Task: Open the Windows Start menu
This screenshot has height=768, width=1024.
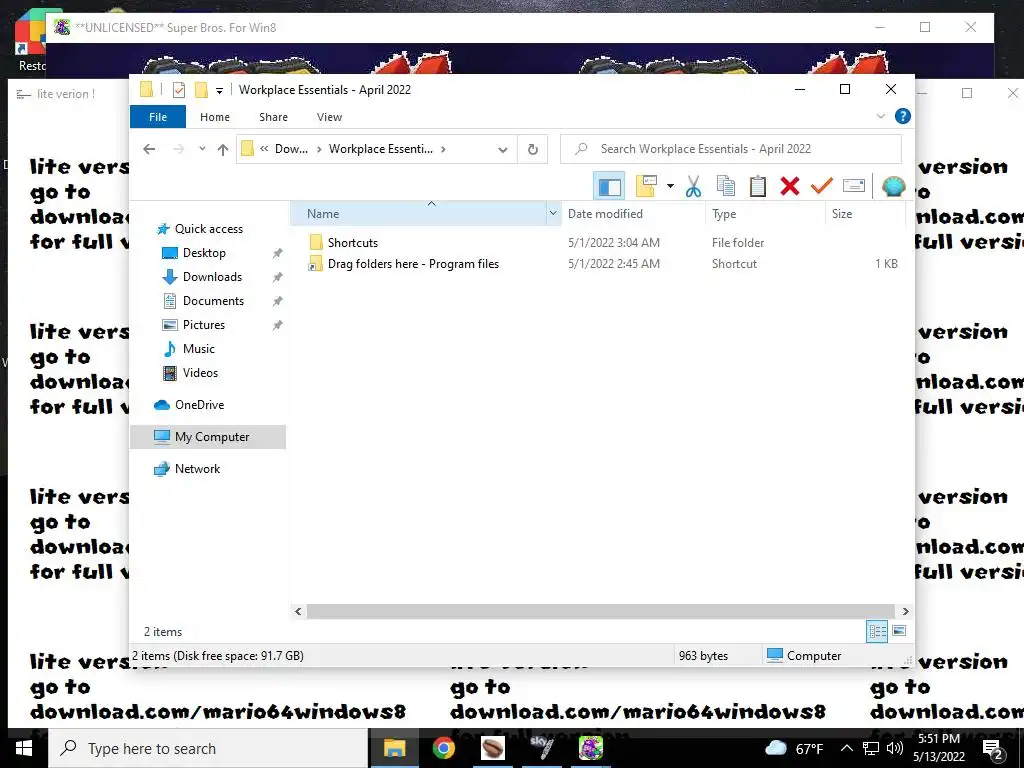Action: tap(24, 748)
